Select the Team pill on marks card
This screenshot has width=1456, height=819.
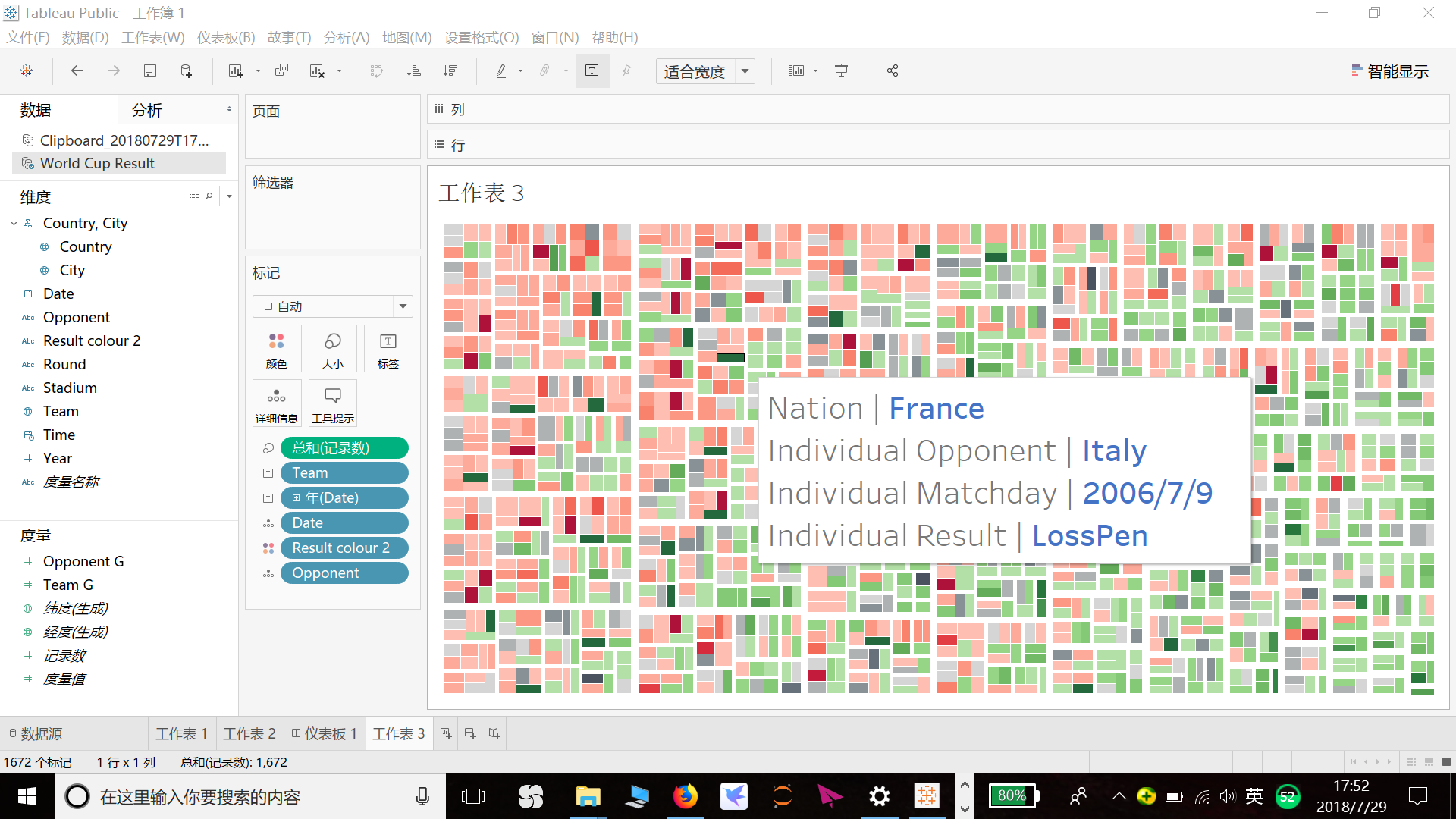(x=344, y=473)
